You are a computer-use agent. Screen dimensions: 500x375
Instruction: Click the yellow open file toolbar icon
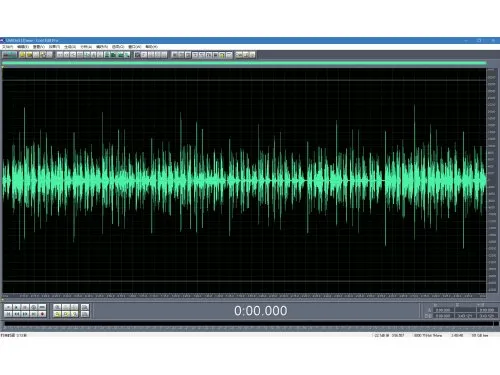(22, 55)
